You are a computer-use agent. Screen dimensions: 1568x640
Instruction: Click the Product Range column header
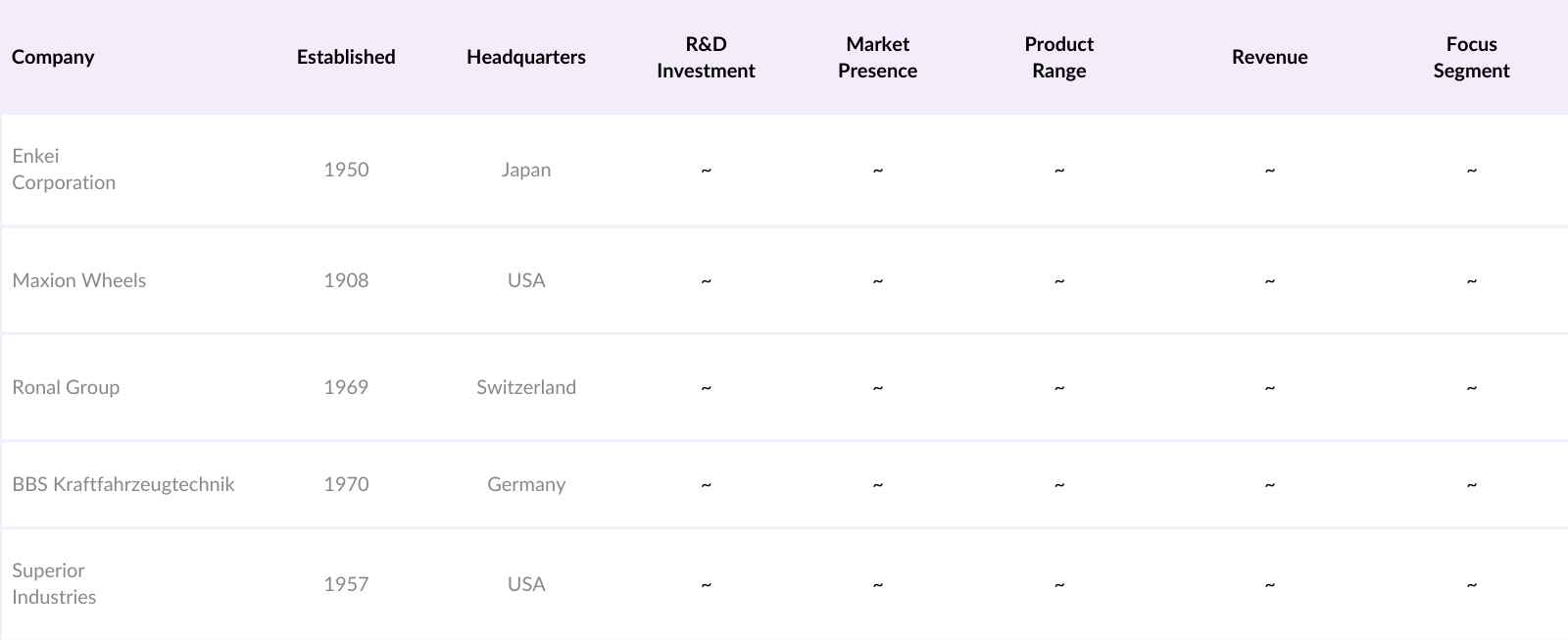[x=1058, y=57]
